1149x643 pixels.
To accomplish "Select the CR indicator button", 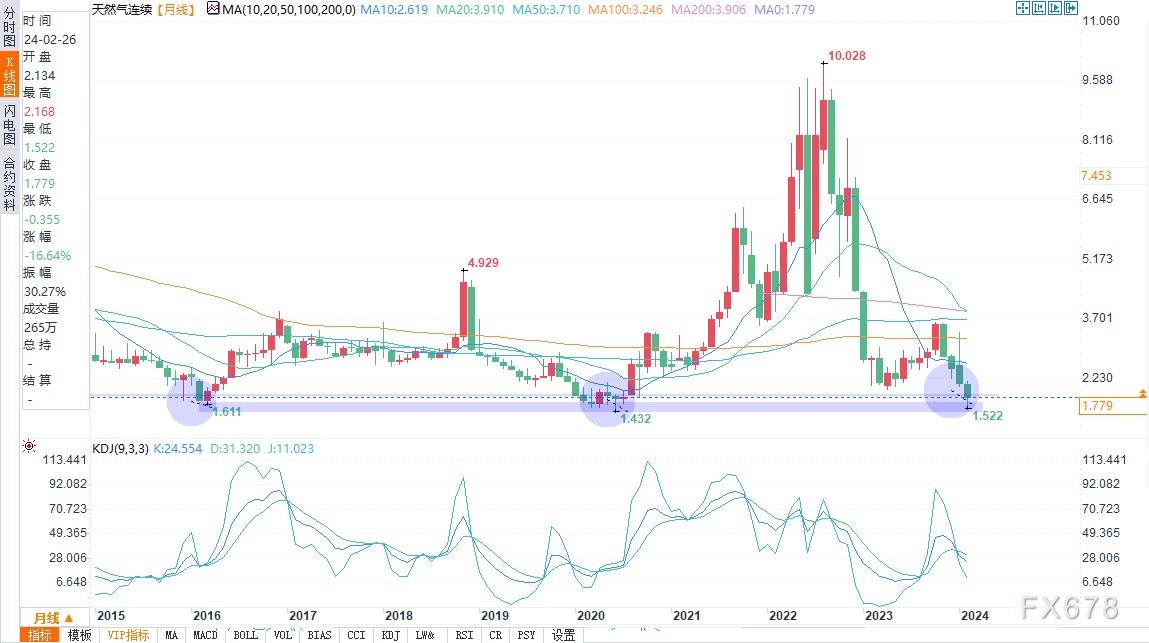I will click(x=496, y=635).
